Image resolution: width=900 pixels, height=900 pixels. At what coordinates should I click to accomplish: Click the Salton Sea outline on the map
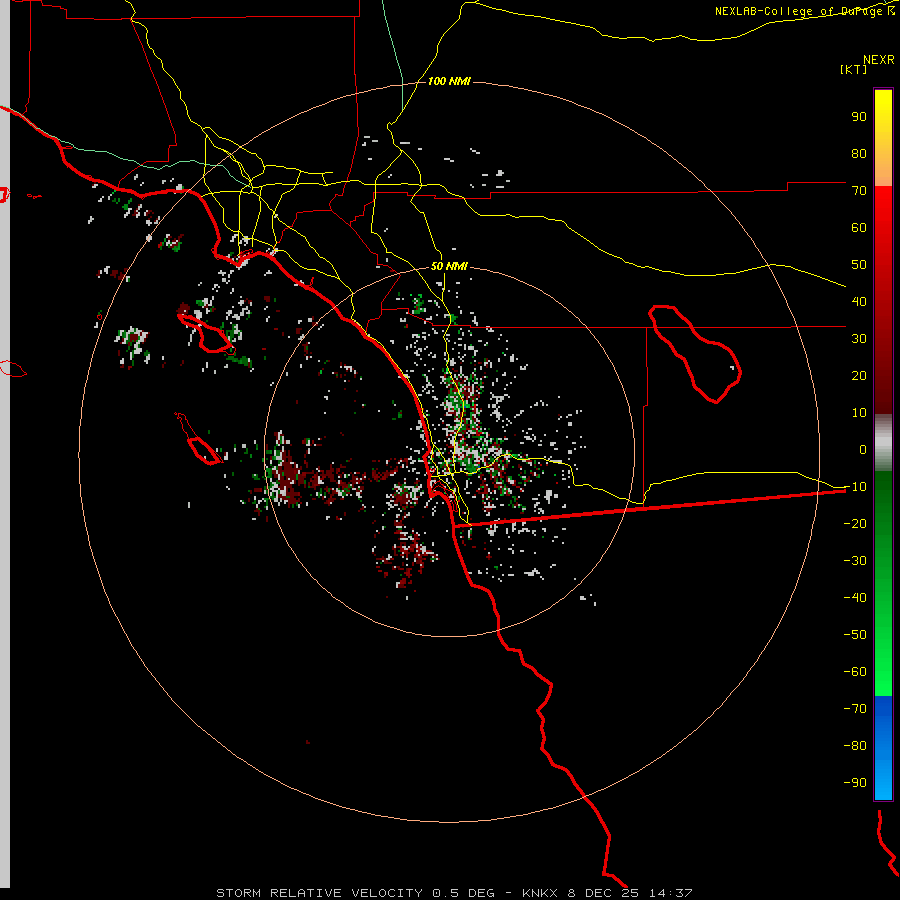pos(695,354)
